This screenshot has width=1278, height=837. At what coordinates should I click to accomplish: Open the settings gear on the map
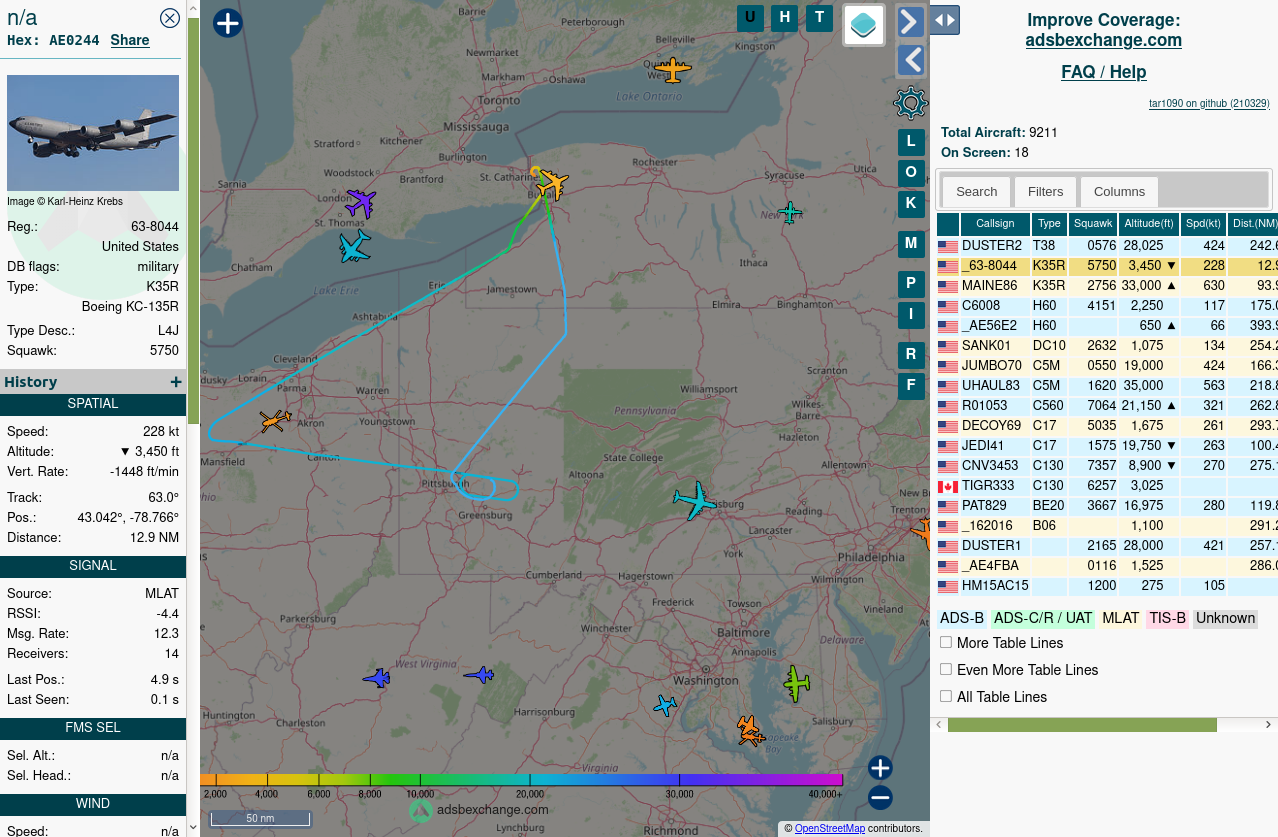[911, 102]
